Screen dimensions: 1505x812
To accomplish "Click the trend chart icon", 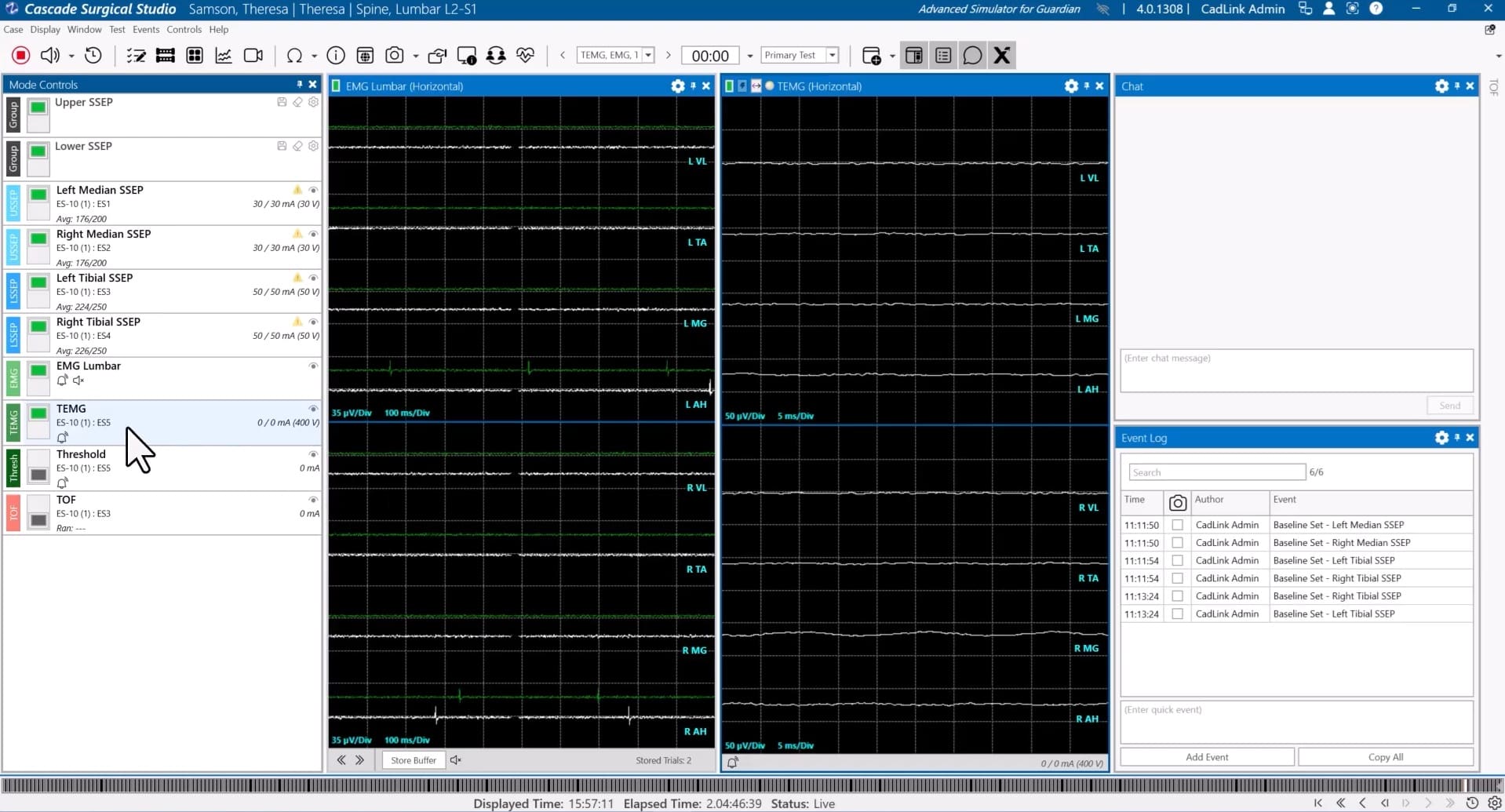I will (224, 55).
